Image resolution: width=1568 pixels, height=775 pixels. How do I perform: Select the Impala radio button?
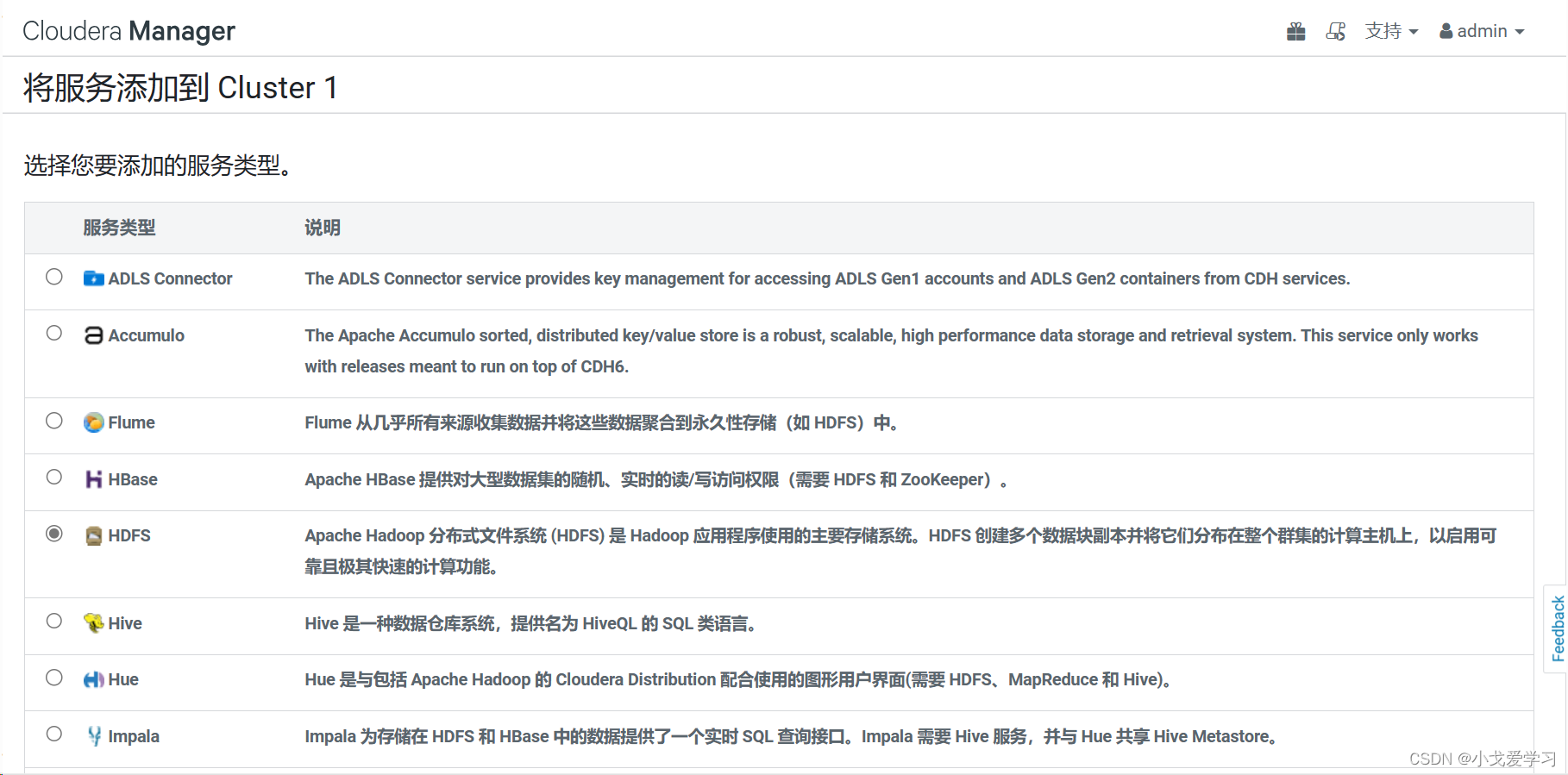pos(54,734)
